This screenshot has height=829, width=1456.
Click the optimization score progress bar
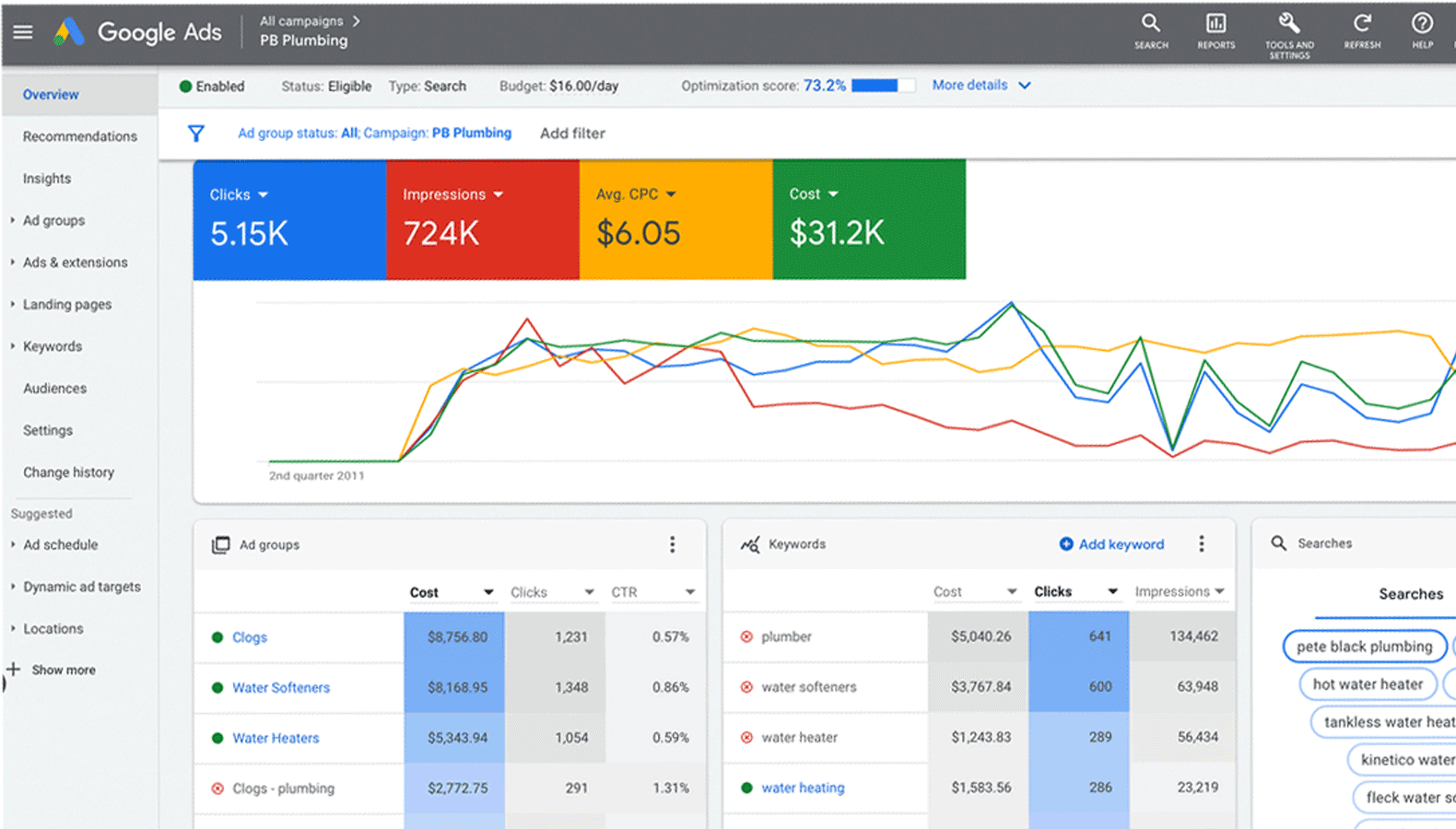(x=884, y=86)
